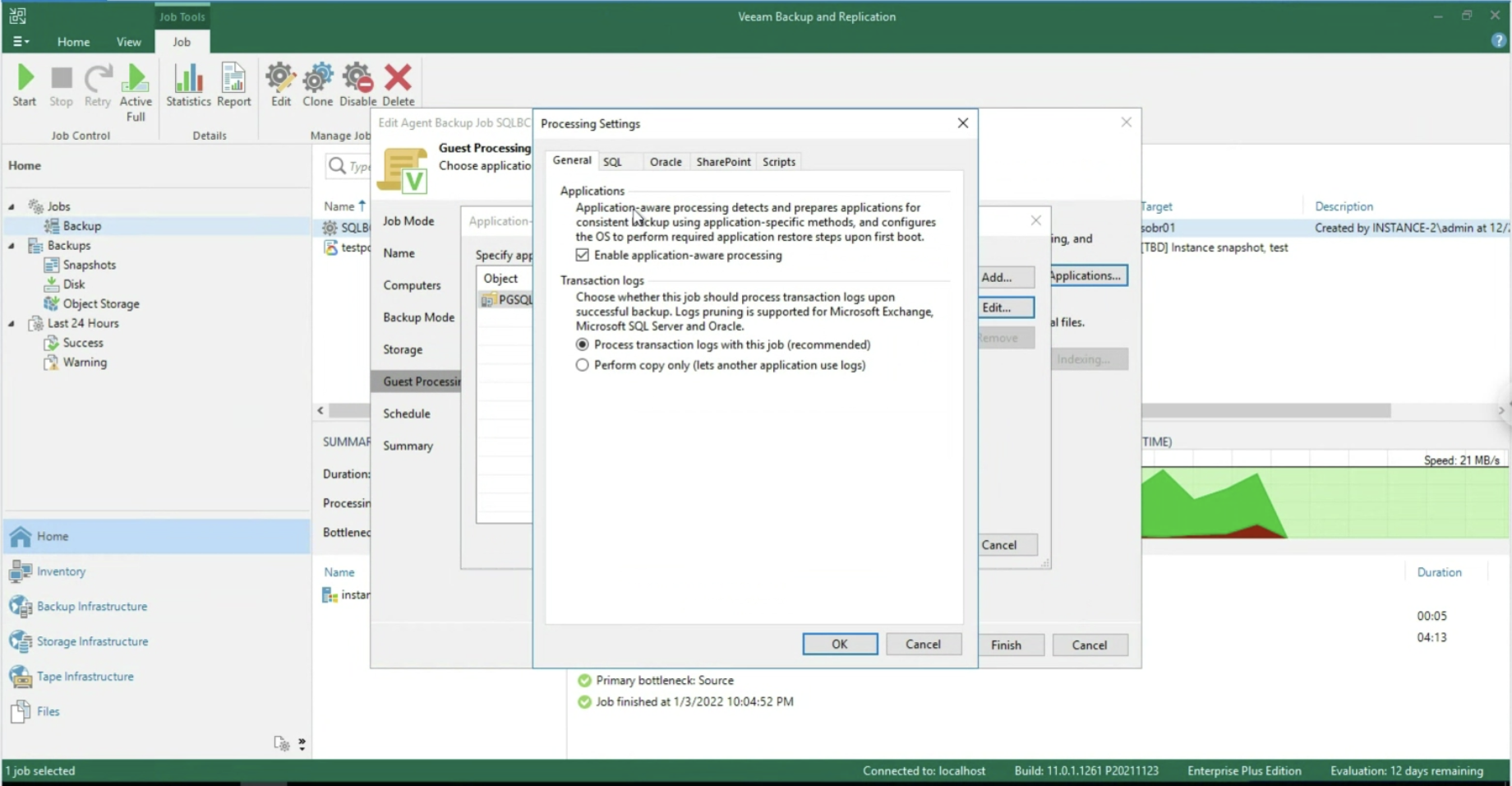Clone the selected job

[x=317, y=86]
